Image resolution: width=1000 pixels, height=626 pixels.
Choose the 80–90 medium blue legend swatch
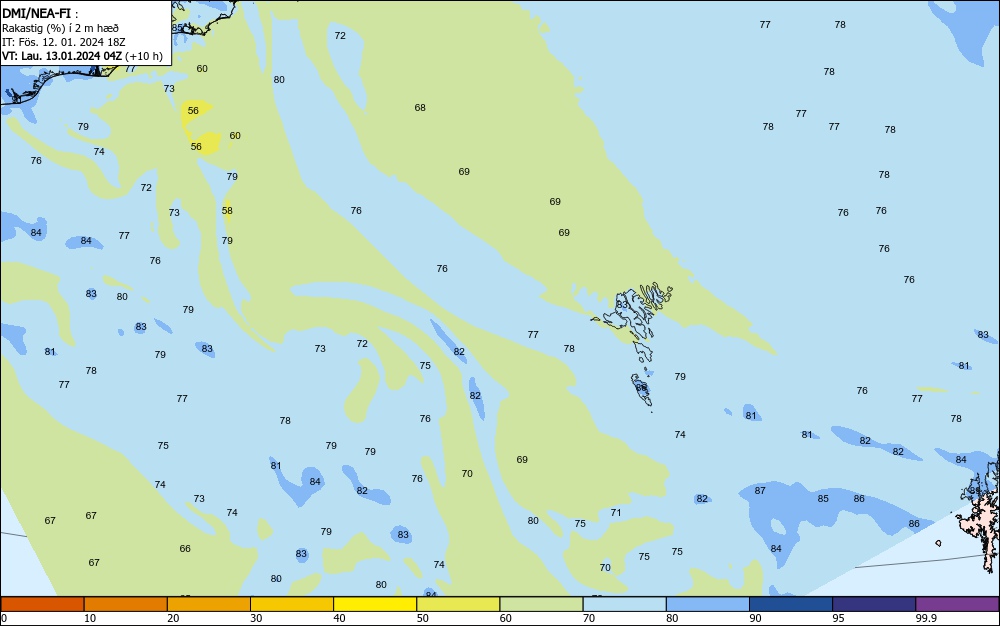coord(708,604)
